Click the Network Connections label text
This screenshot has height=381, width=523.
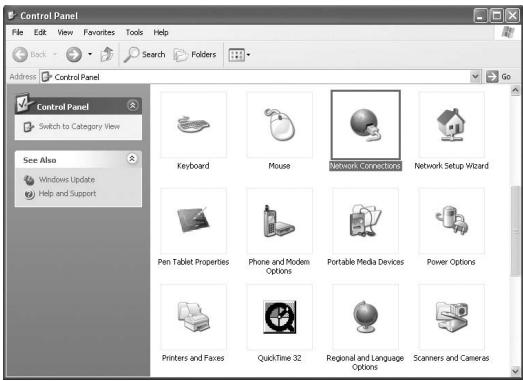tap(365, 166)
